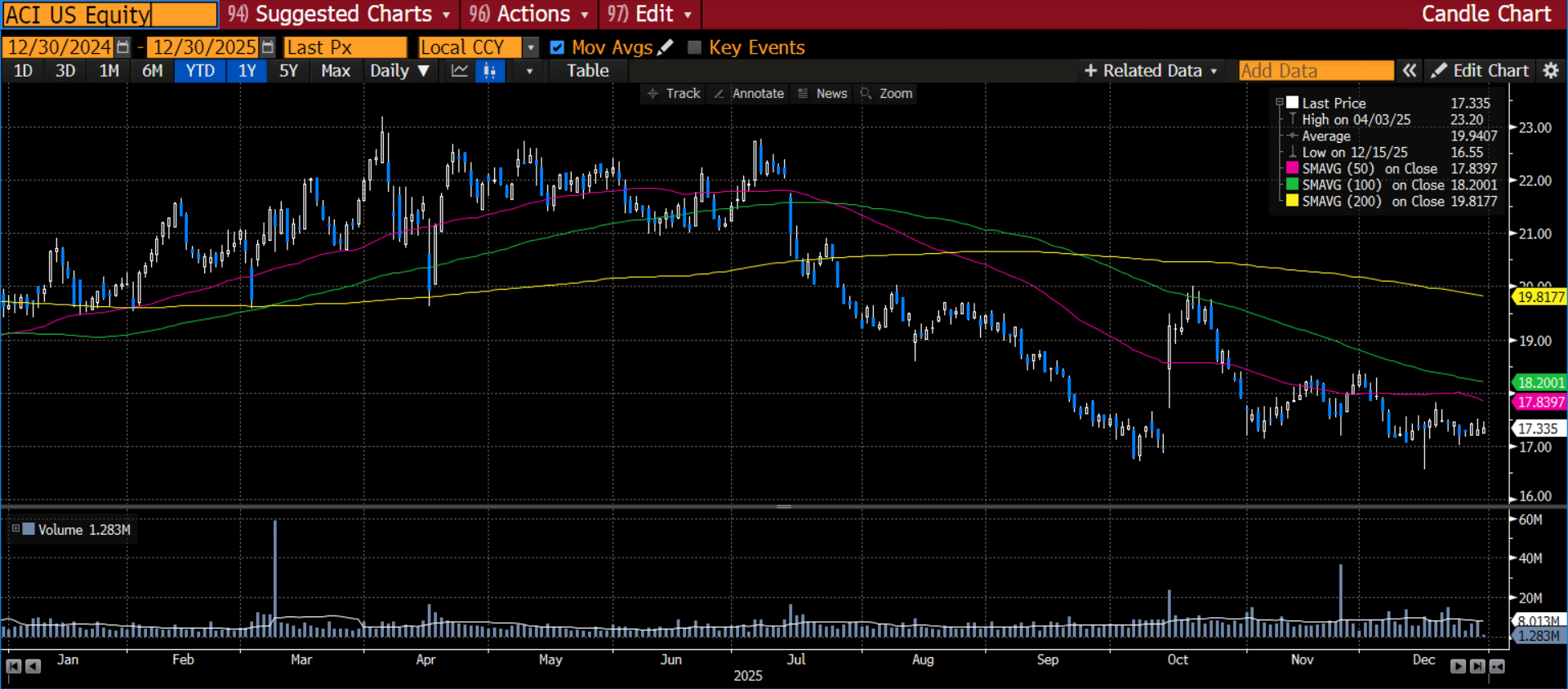Image resolution: width=1568 pixels, height=689 pixels.
Task: Collapse panel with double left chevron
Action: click(x=1410, y=71)
